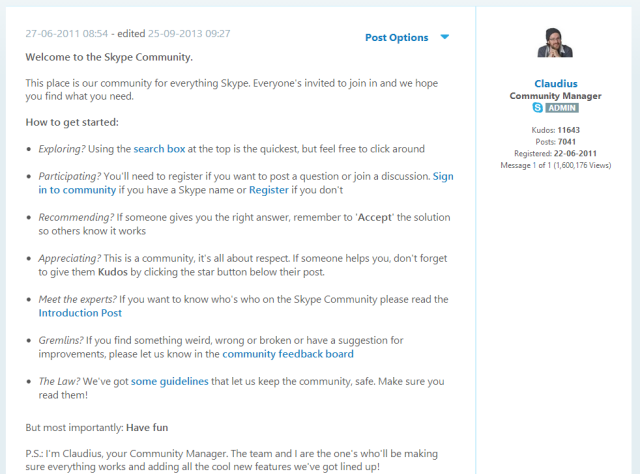Click the original post date 27-06-2011 08:54
The width and height of the screenshot is (640, 474).
point(67,33)
